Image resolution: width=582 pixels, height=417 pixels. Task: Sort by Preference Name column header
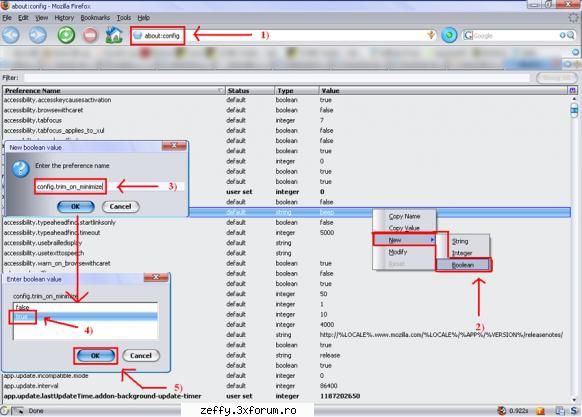[114, 91]
